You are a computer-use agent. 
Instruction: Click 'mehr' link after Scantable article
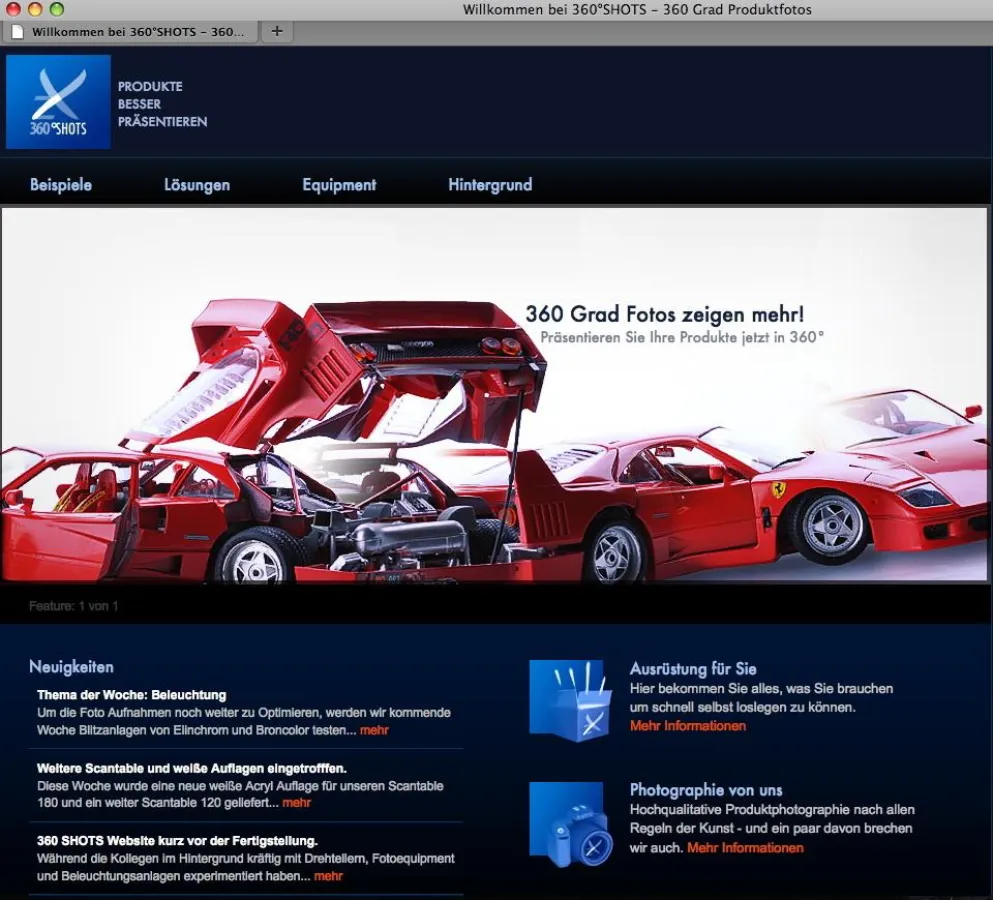click(x=296, y=802)
